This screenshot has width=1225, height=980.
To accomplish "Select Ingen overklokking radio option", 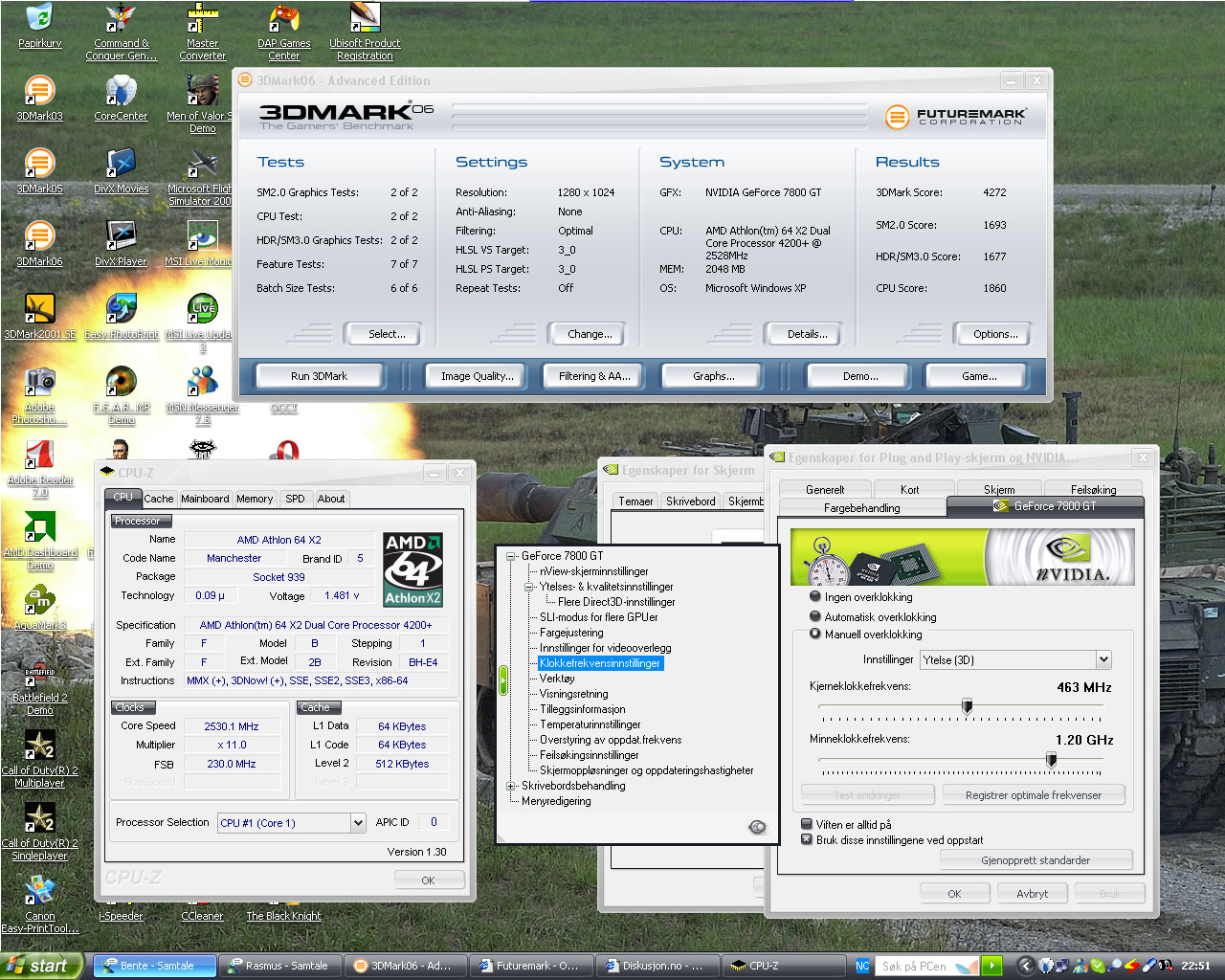I will (x=815, y=596).
